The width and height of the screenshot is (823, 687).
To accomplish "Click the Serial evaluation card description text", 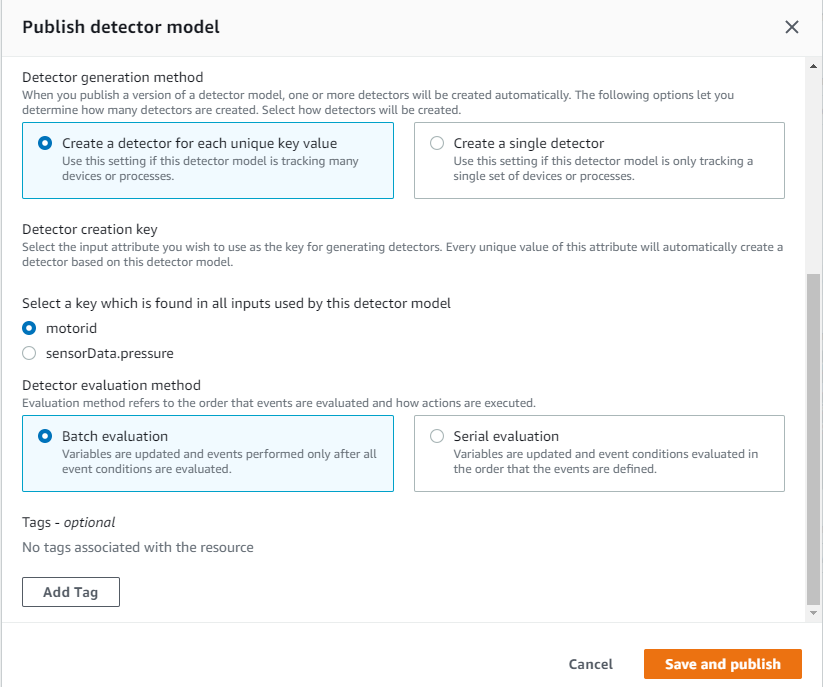I will click(x=605, y=461).
